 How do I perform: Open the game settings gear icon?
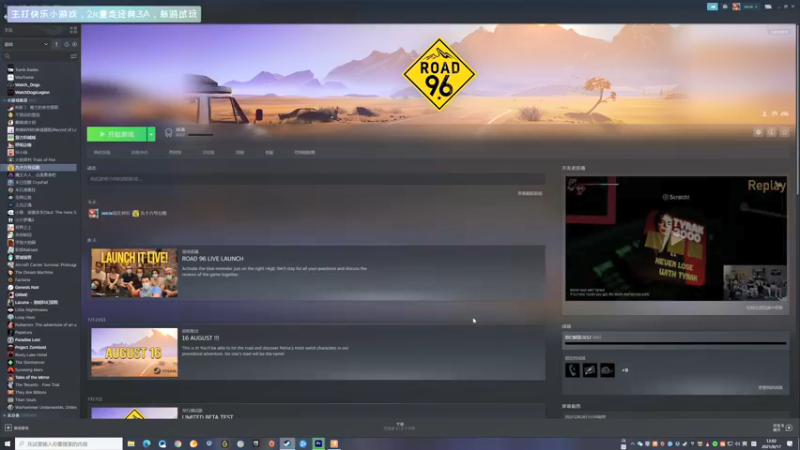[x=759, y=133]
